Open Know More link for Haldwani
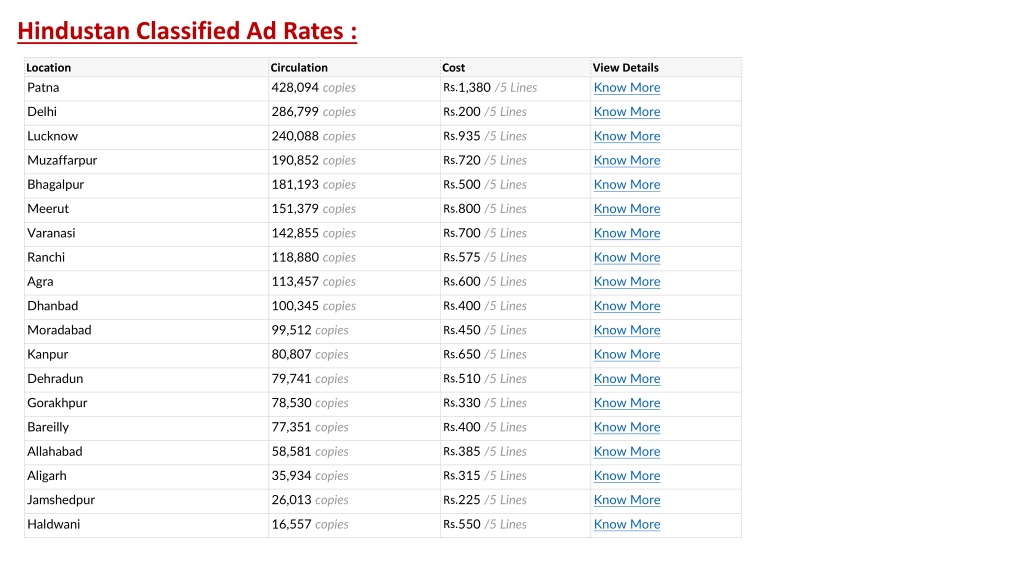The height and width of the screenshot is (576, 1024). [x=626, y=524]
